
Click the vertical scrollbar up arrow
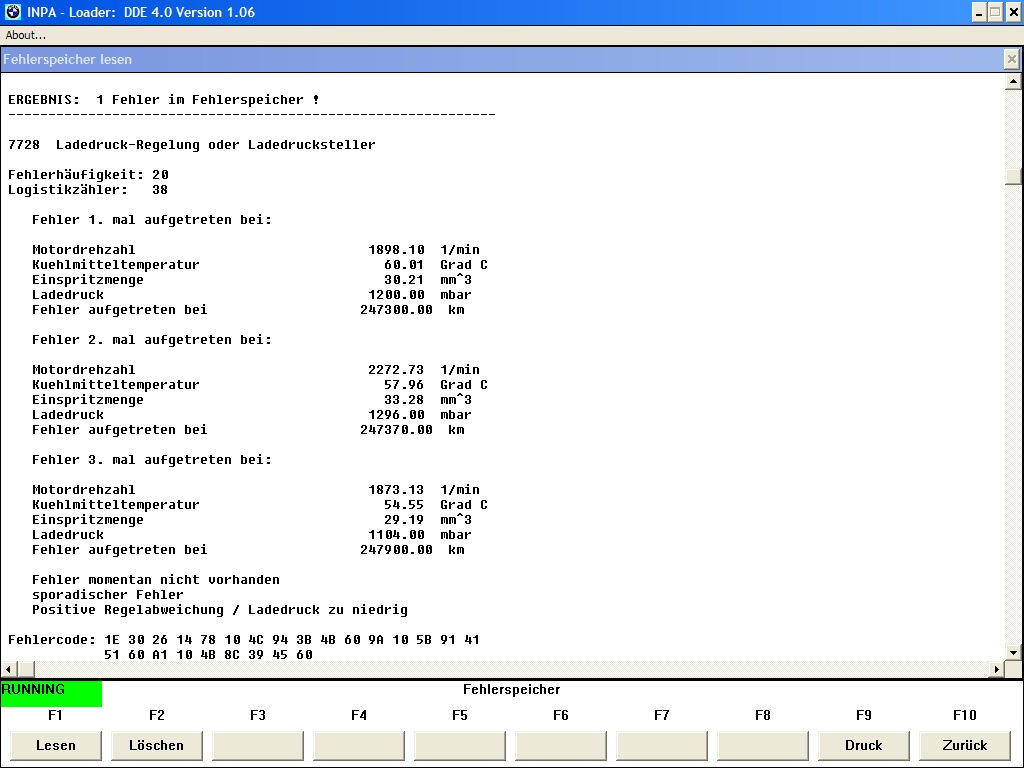coord(1012,82)
